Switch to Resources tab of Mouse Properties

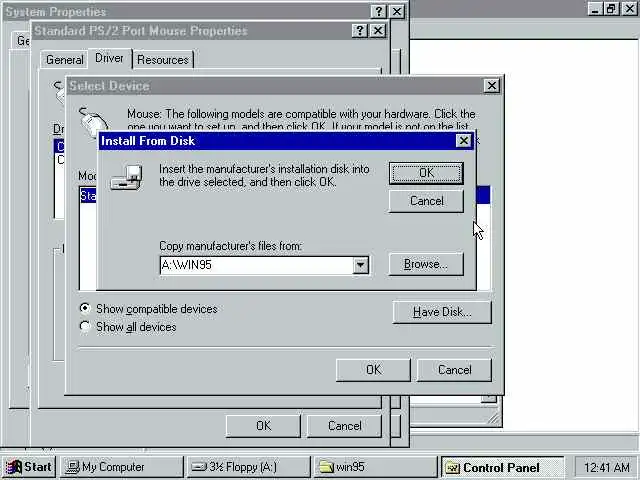163,60
